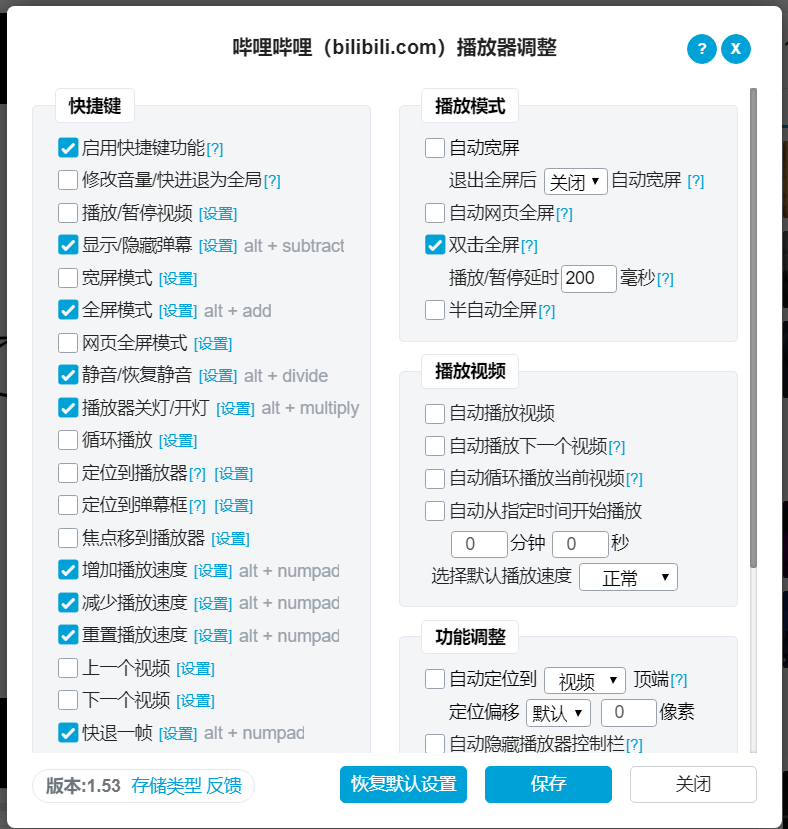Open [设置] for 循环播放
The height and width of the screenshot is (829, 788).
click(x=178, y=441)
